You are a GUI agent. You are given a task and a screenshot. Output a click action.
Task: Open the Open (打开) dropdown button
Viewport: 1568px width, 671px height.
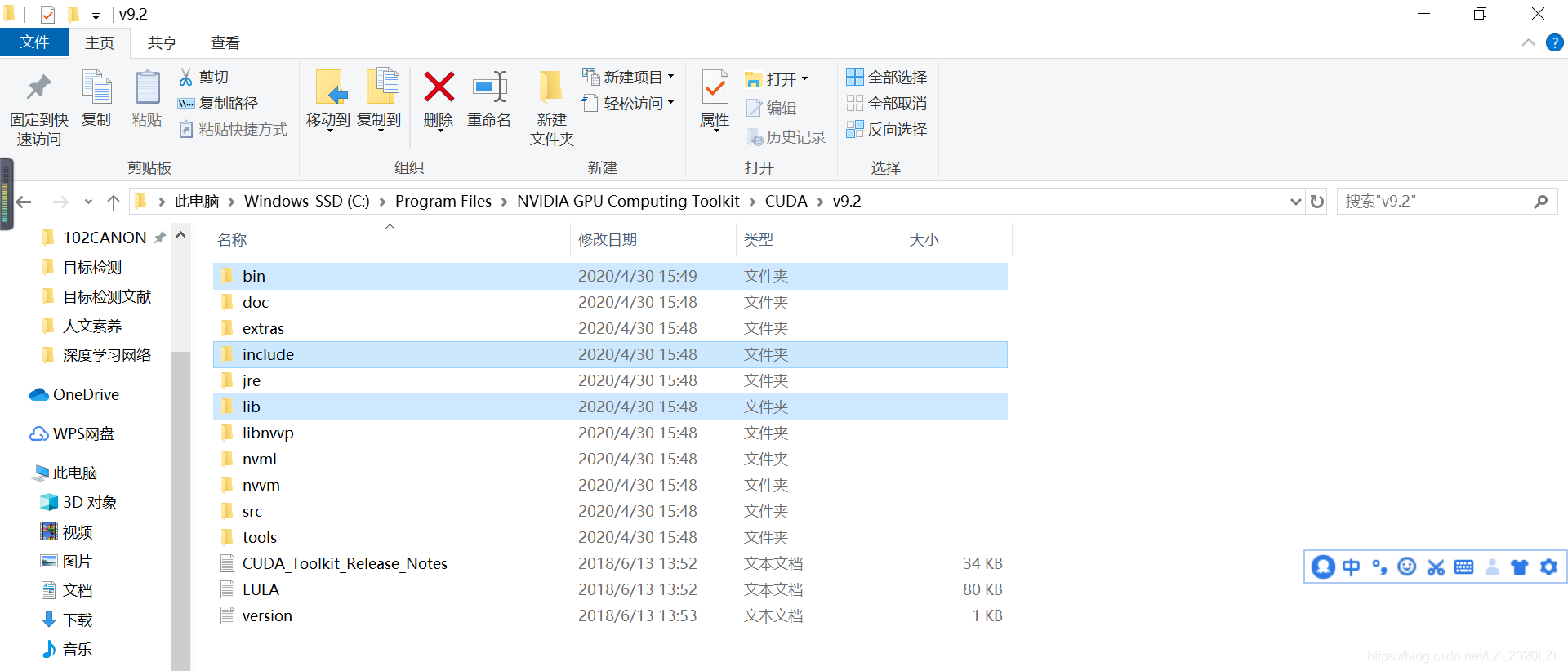point(777,79)
